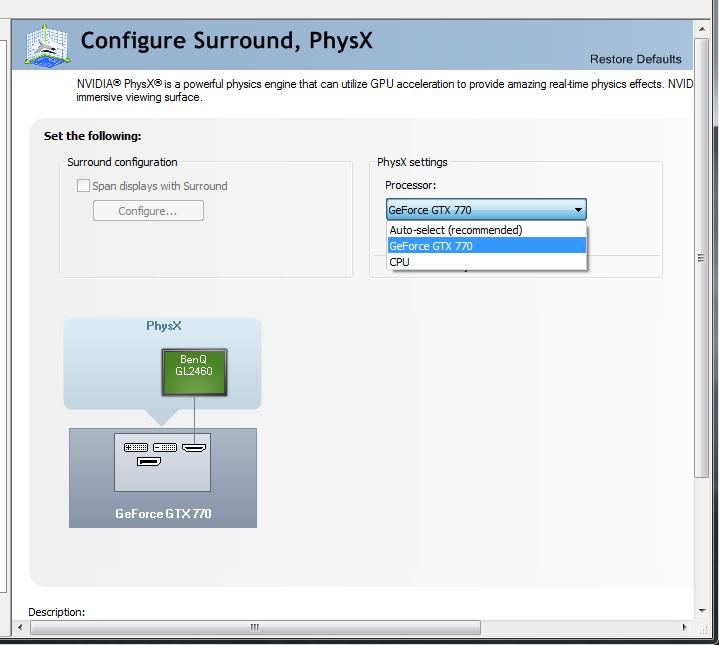This screenshot has width=719, height=645.
Task: Click the Processor: label
Action: (410, 185)
